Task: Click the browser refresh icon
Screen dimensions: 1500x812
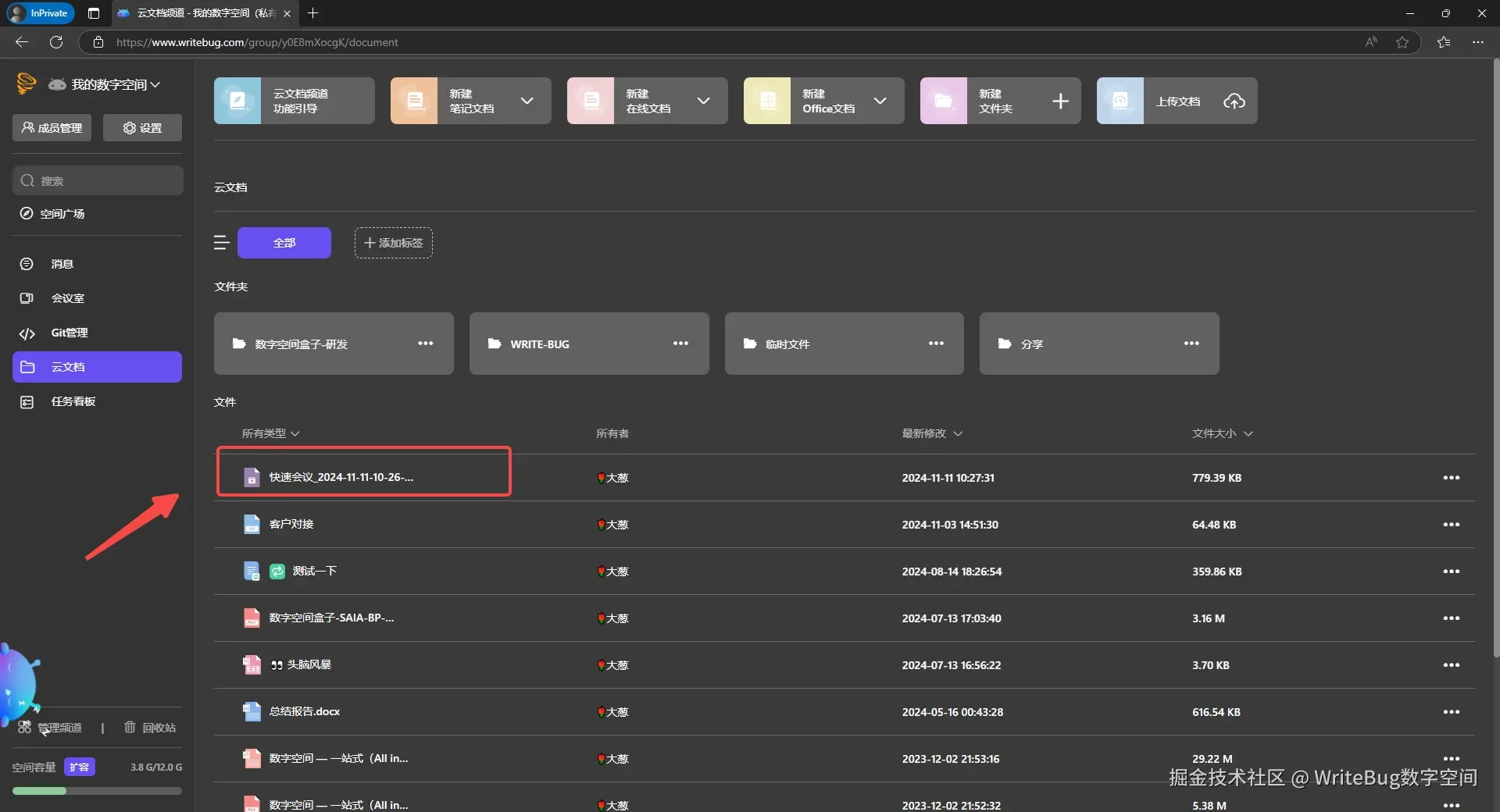Action: 56,42
